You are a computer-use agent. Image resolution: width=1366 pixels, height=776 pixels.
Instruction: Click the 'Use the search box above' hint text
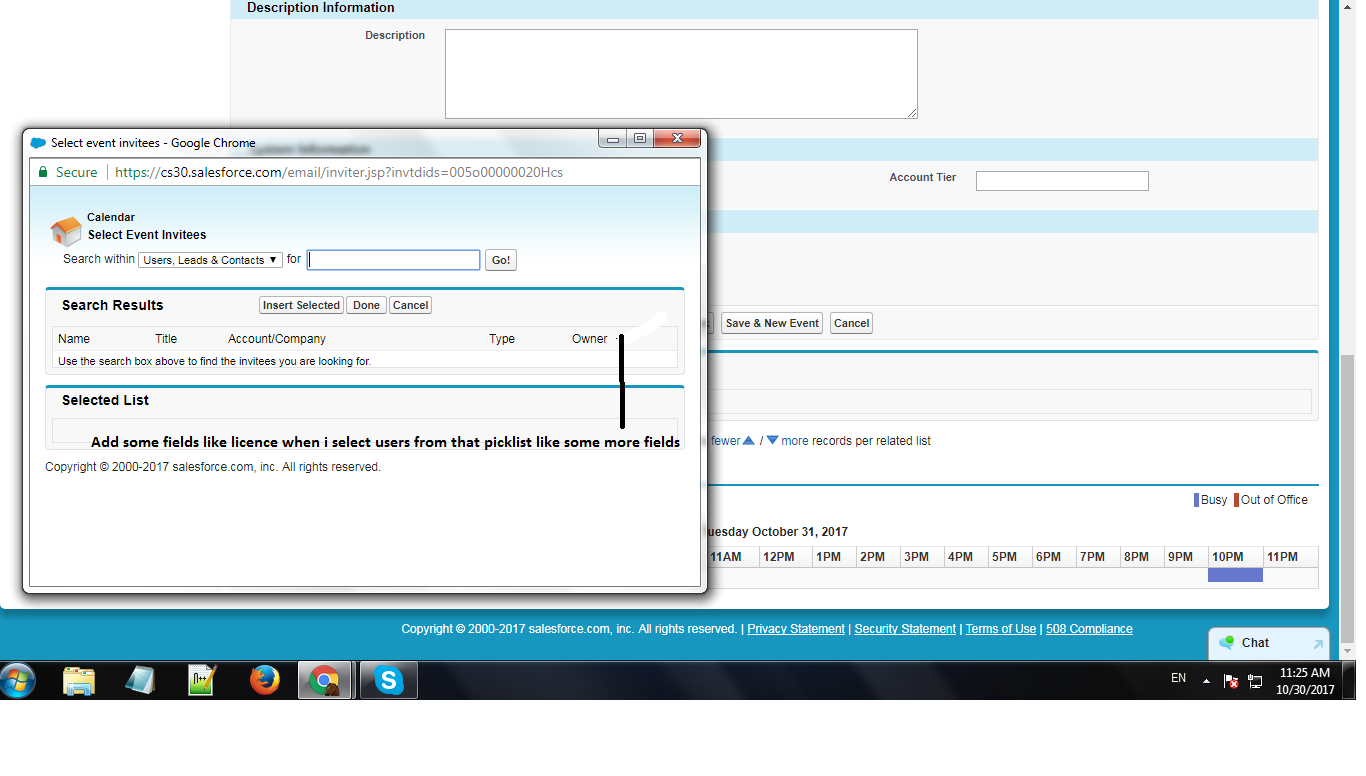pos(215,361)
